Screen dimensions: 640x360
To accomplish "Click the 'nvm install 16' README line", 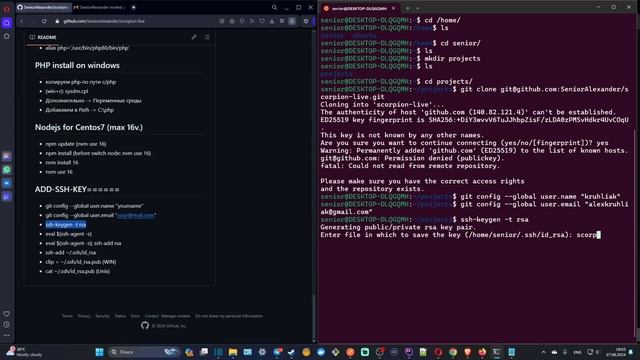I will click(x=62, y=162).
